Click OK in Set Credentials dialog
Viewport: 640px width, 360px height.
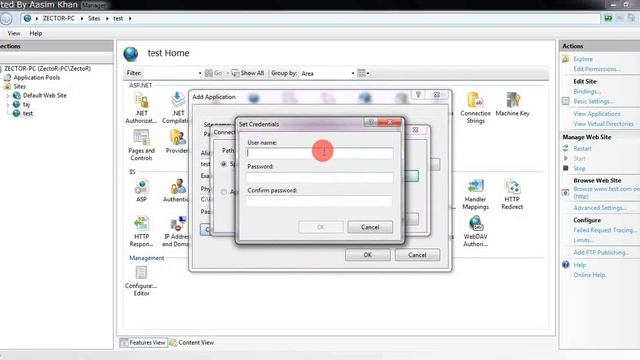point(321,227)
